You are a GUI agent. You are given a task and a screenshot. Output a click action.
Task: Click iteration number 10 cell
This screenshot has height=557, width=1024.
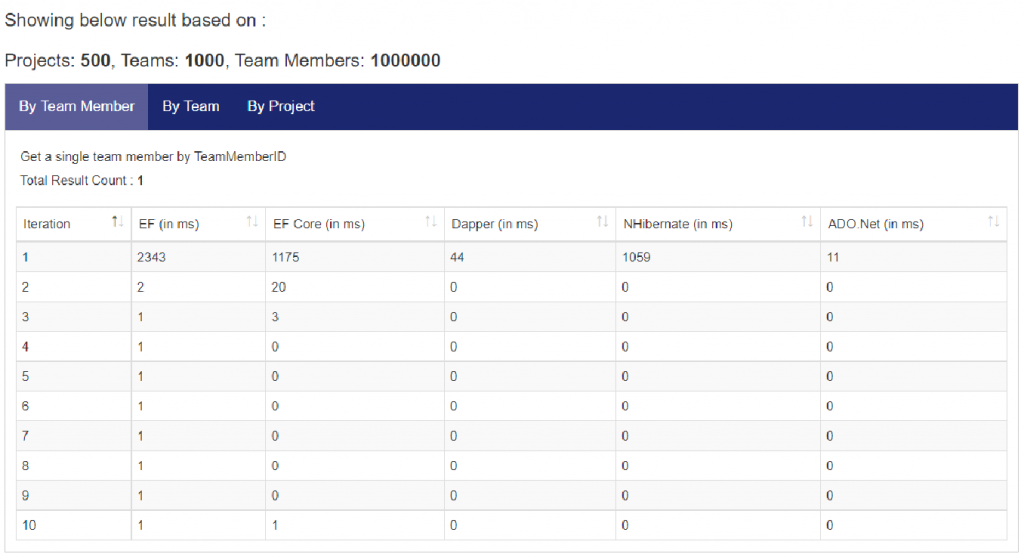74,525
